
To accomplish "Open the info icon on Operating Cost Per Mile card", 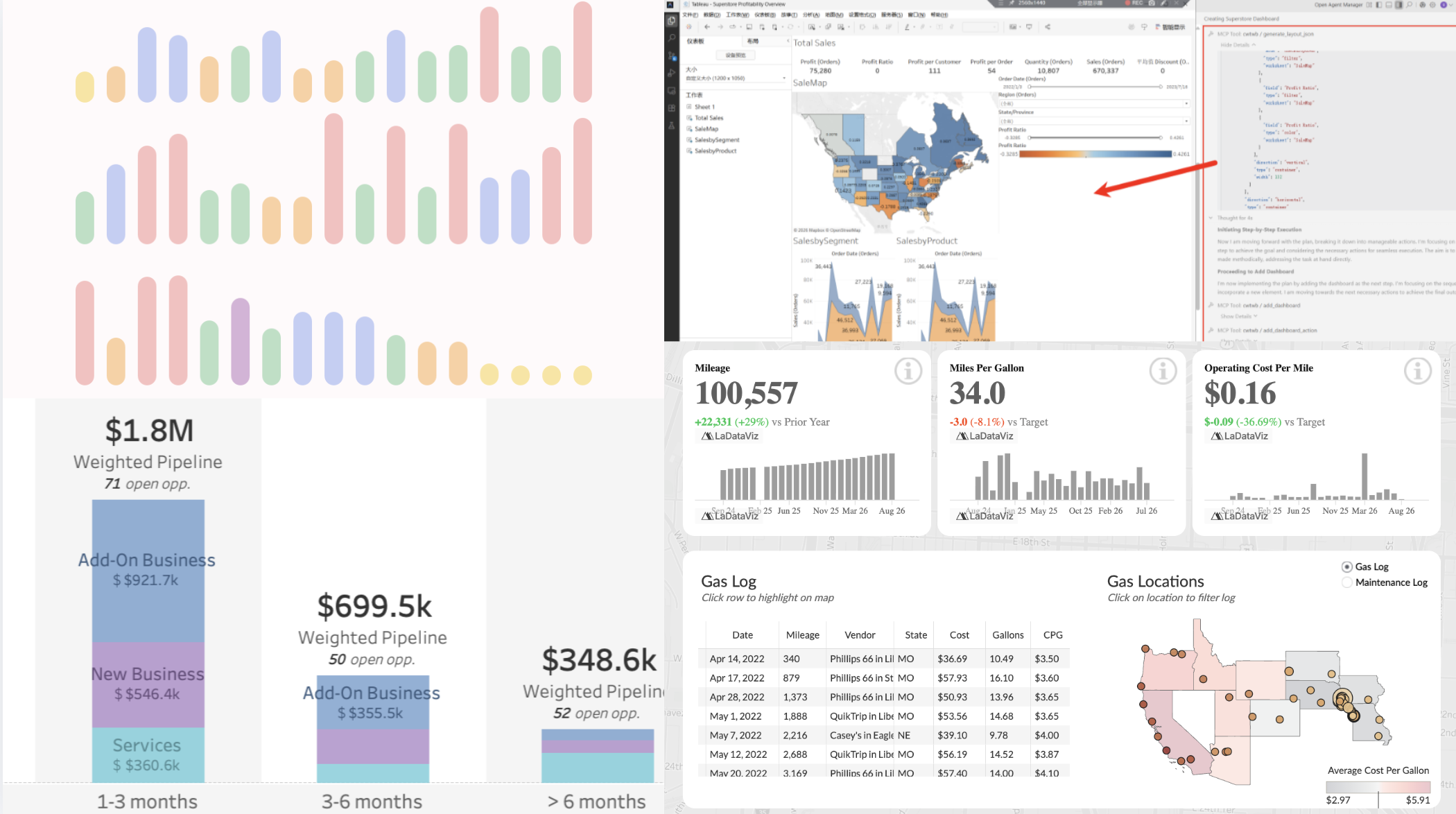I will pos(1417,371).
